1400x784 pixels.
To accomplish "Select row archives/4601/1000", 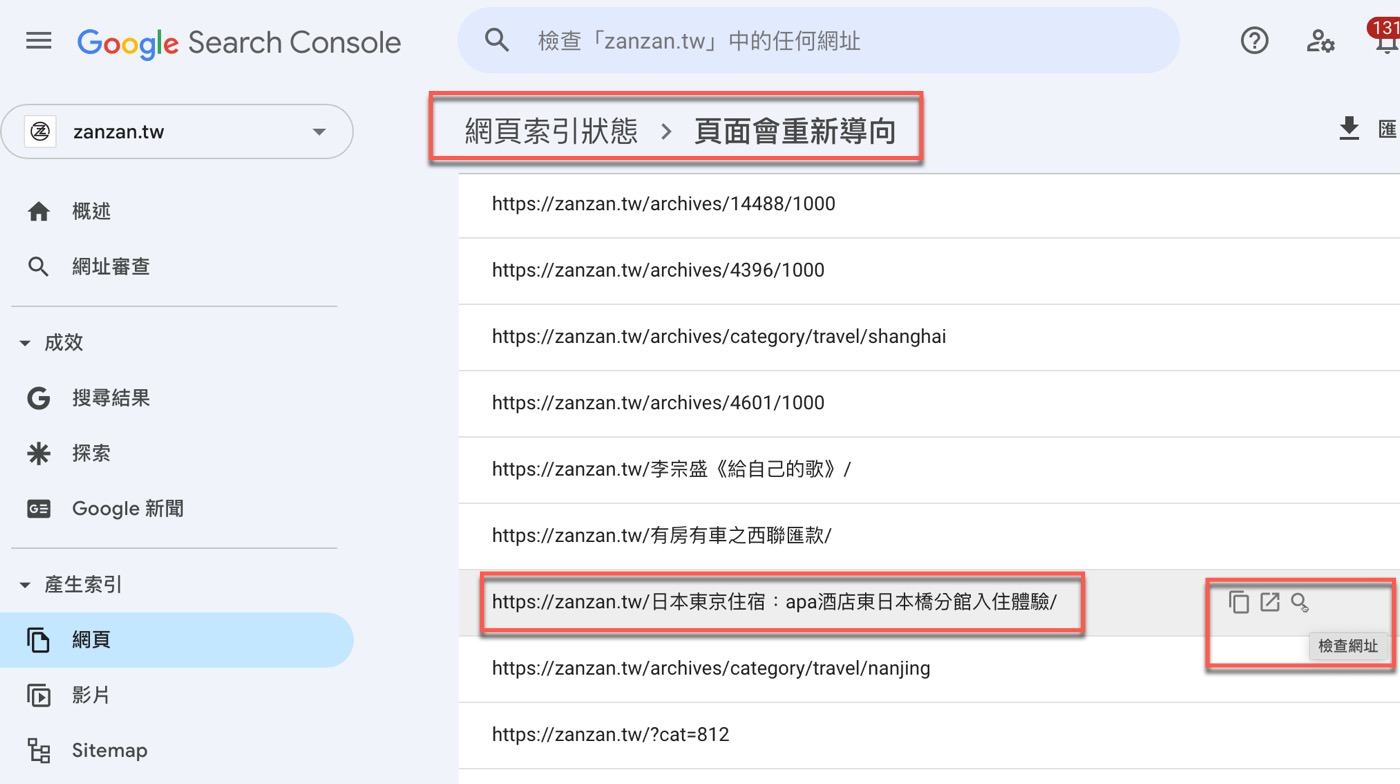I will click(x=929, y=403).
